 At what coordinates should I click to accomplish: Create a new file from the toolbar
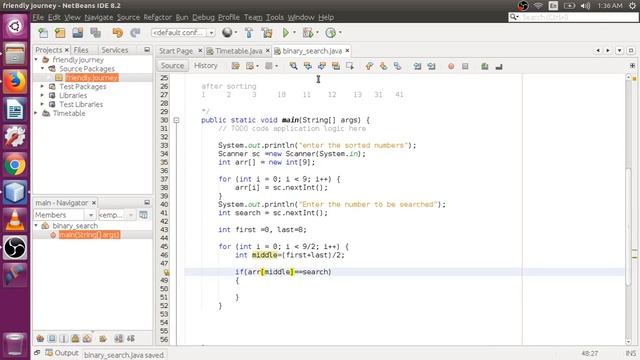pyautogui.click(x=43, y=33)
